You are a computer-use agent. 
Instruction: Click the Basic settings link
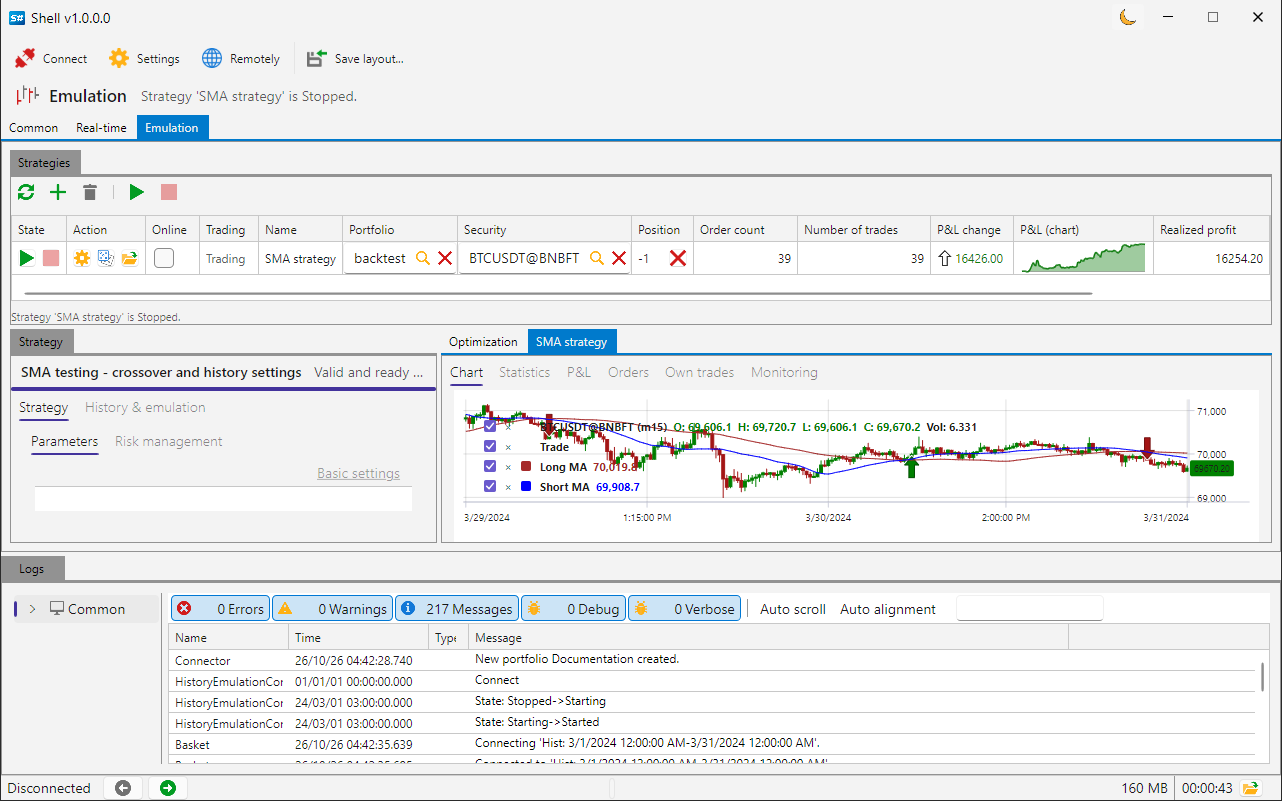358,474
